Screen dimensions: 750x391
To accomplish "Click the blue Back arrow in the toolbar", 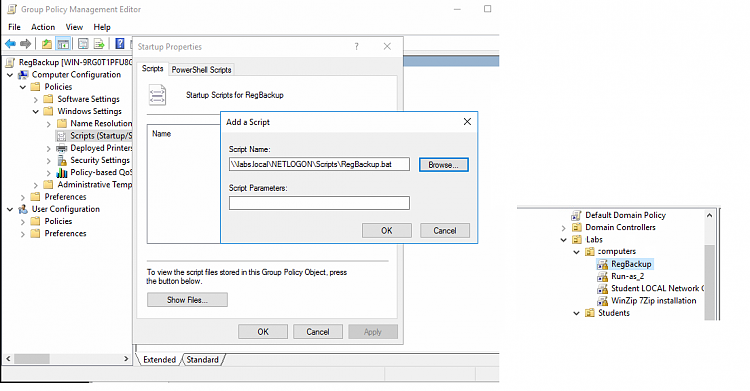I will pyautogui.click(x=10, y=44).
